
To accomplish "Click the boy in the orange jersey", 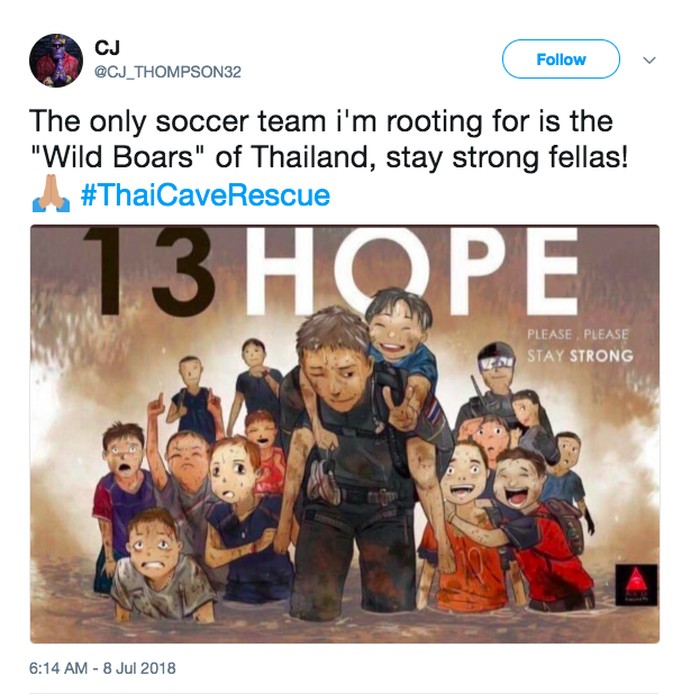I will (x=469, y=527).
